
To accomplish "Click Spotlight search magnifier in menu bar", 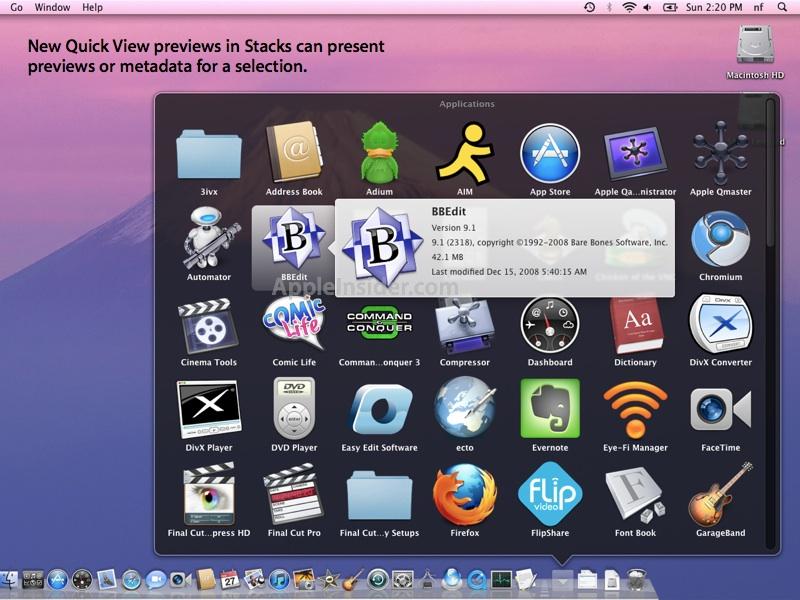I will coord(782,7).
